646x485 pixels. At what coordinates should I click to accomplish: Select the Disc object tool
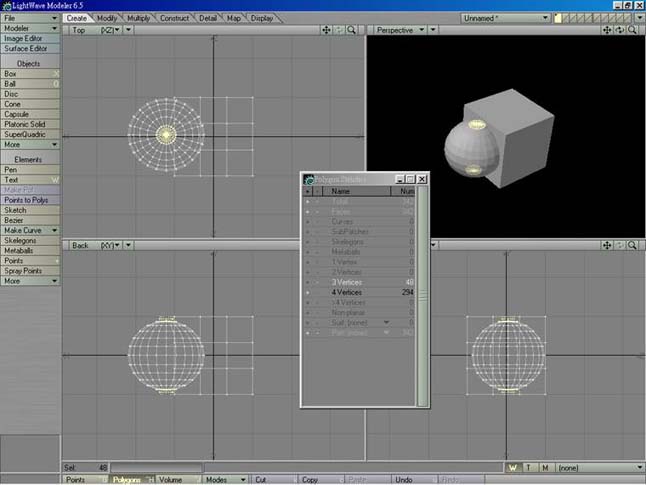pos(30,94)
